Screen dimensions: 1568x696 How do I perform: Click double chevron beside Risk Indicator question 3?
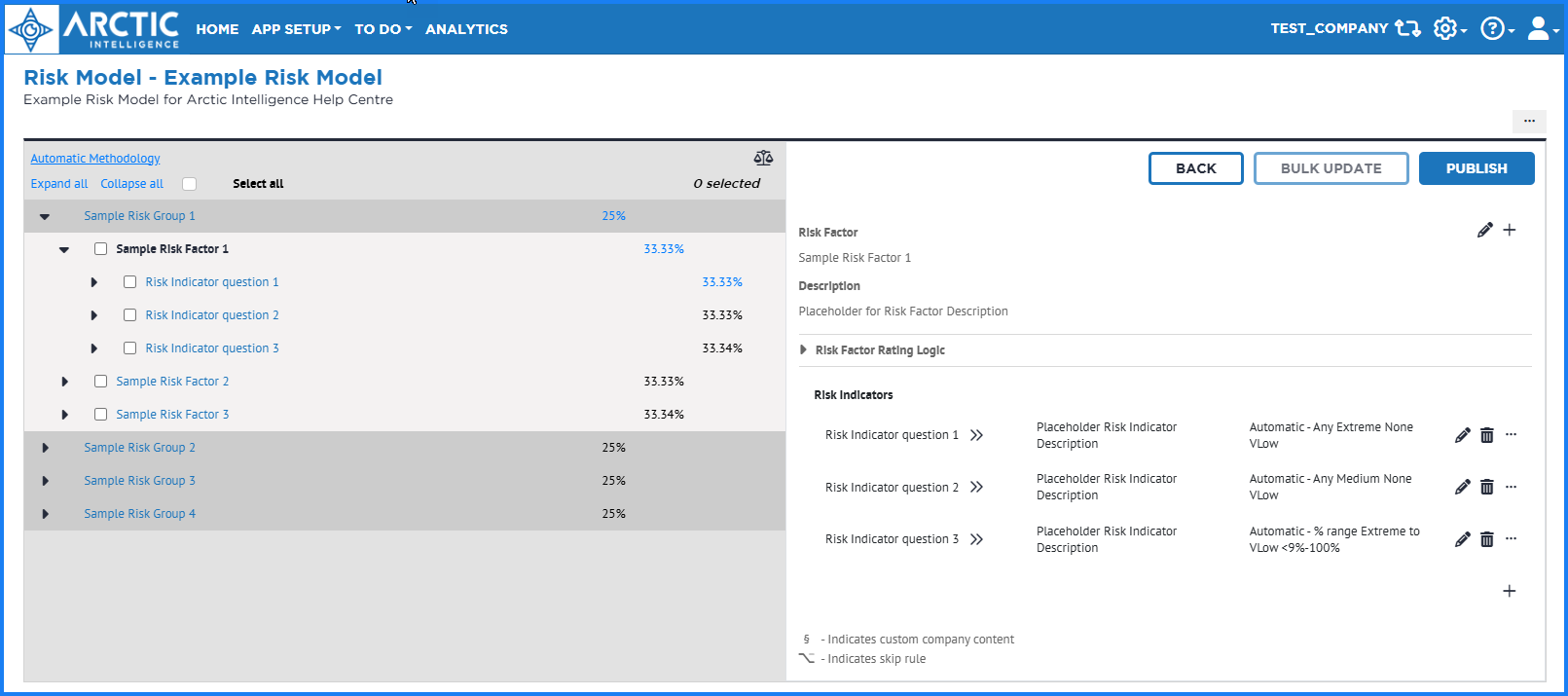click(976, 539)
